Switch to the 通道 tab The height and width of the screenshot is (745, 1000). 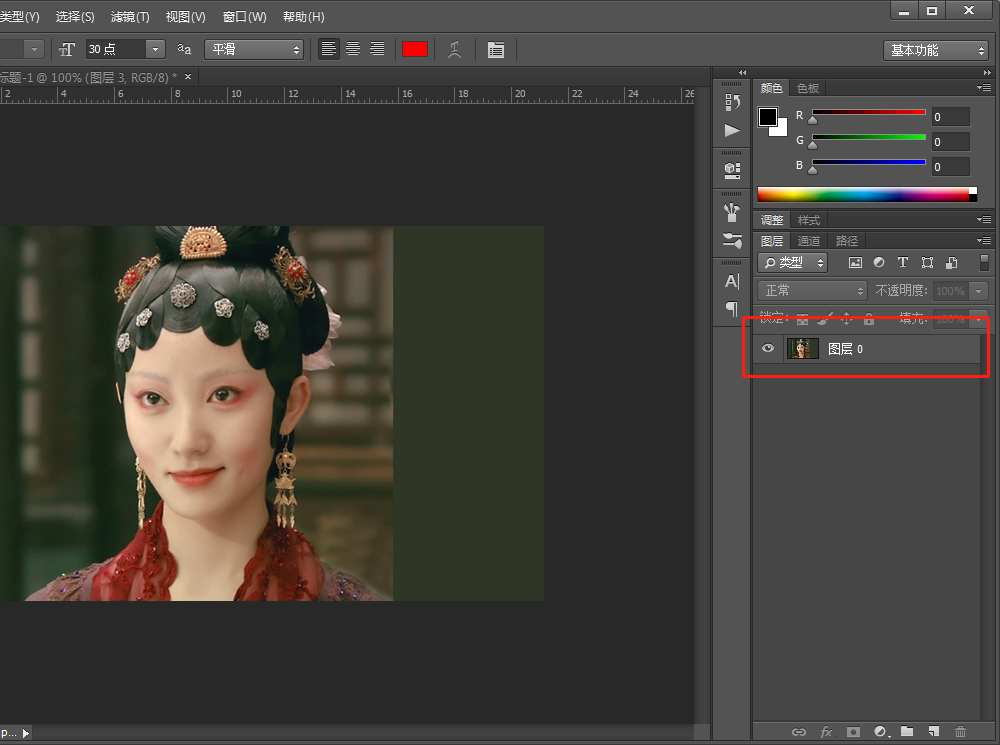[x=809, y=240]
